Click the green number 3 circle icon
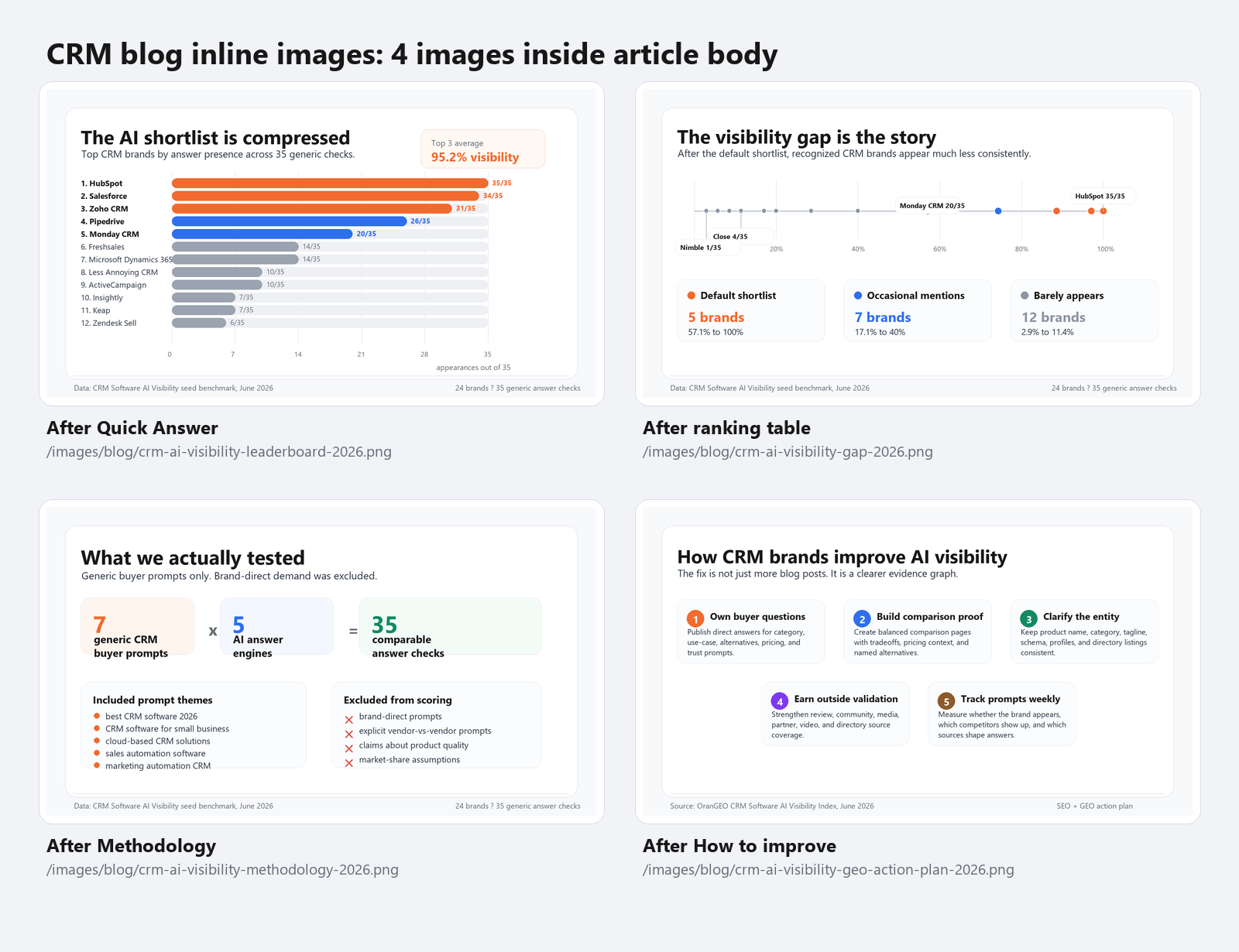The width and height of the screenshot is (1239, 952). click(1028, 618)
